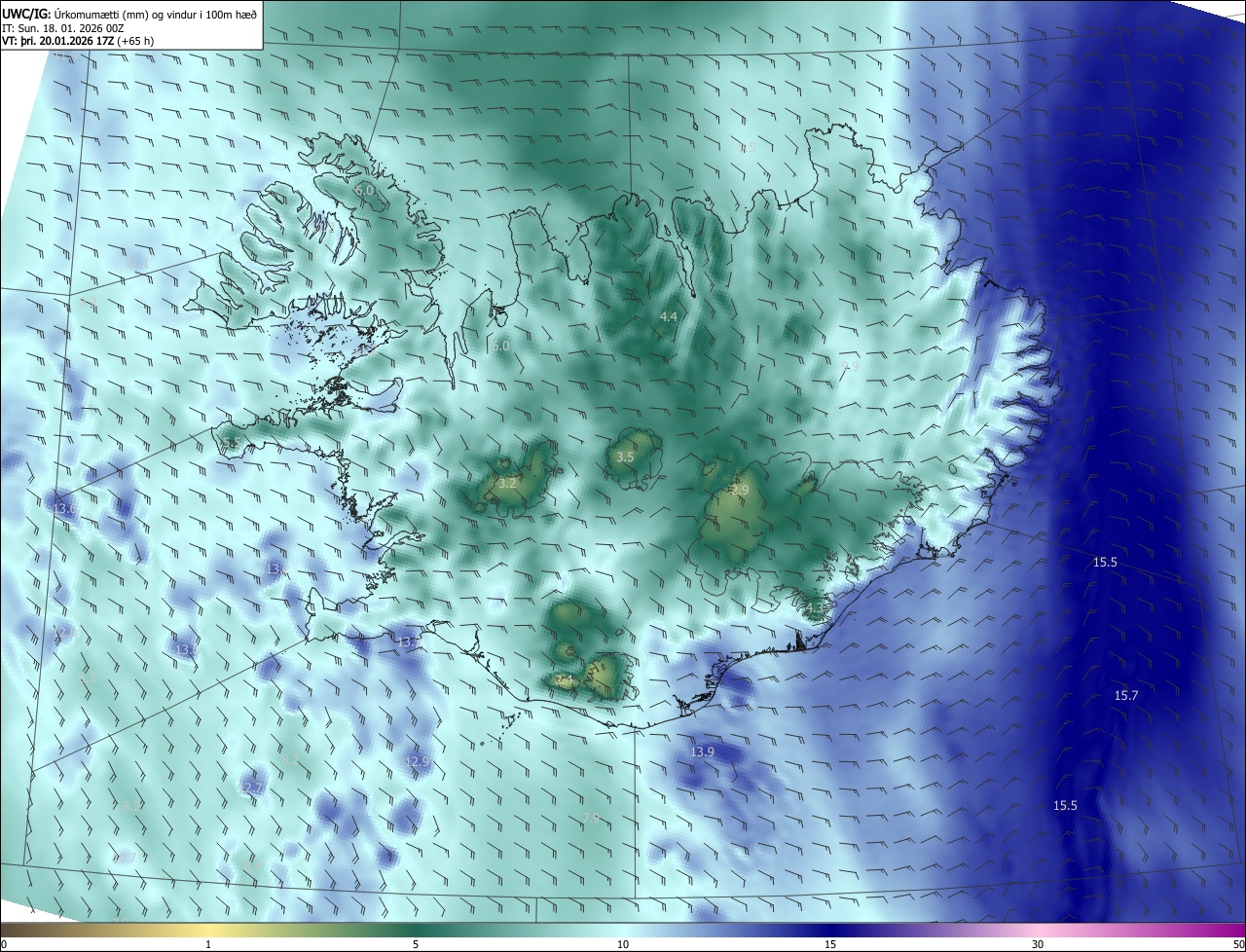Click the 15 tick on the color scale
Screen dimensions: 1246x952
pos(830,944)
